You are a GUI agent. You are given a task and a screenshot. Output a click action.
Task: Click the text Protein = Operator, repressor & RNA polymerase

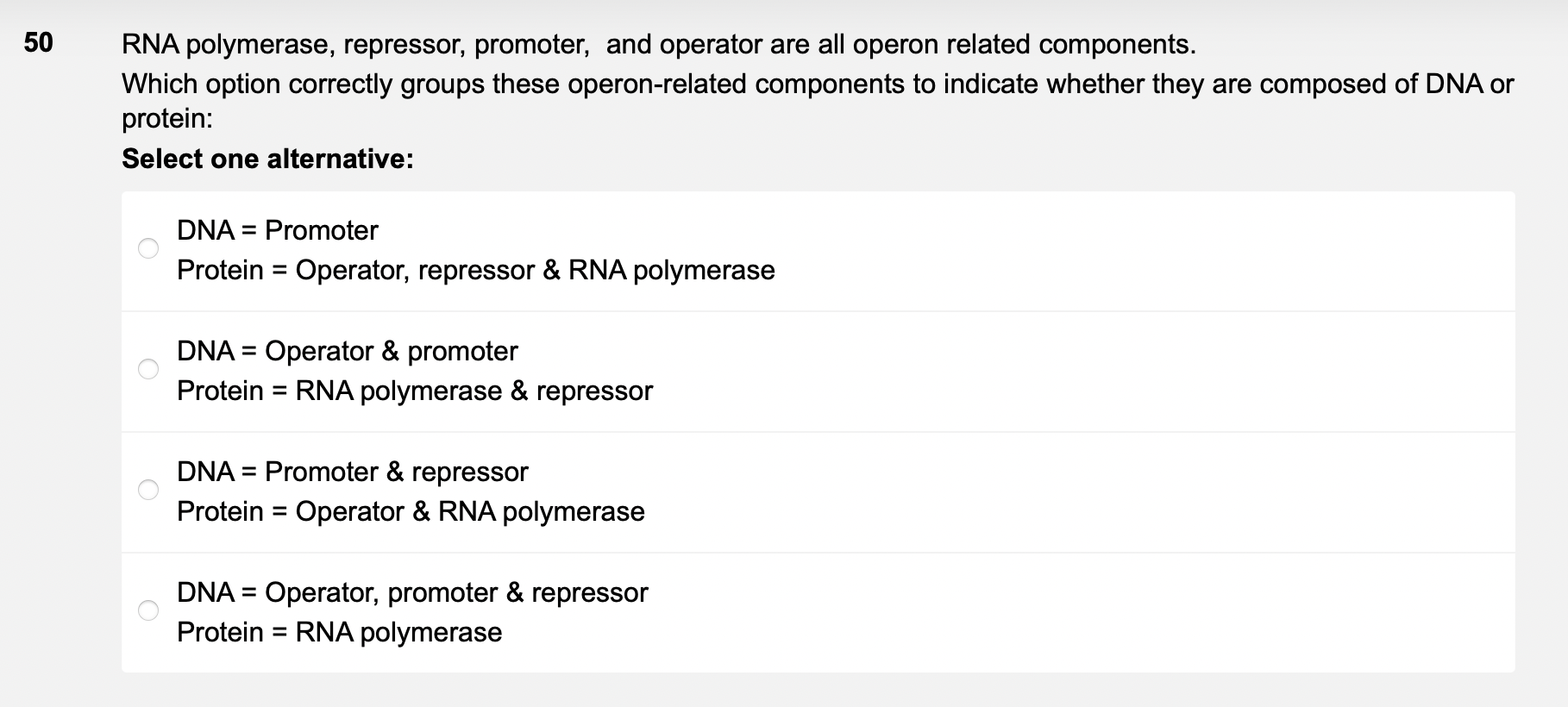click(x=475, y=270)
